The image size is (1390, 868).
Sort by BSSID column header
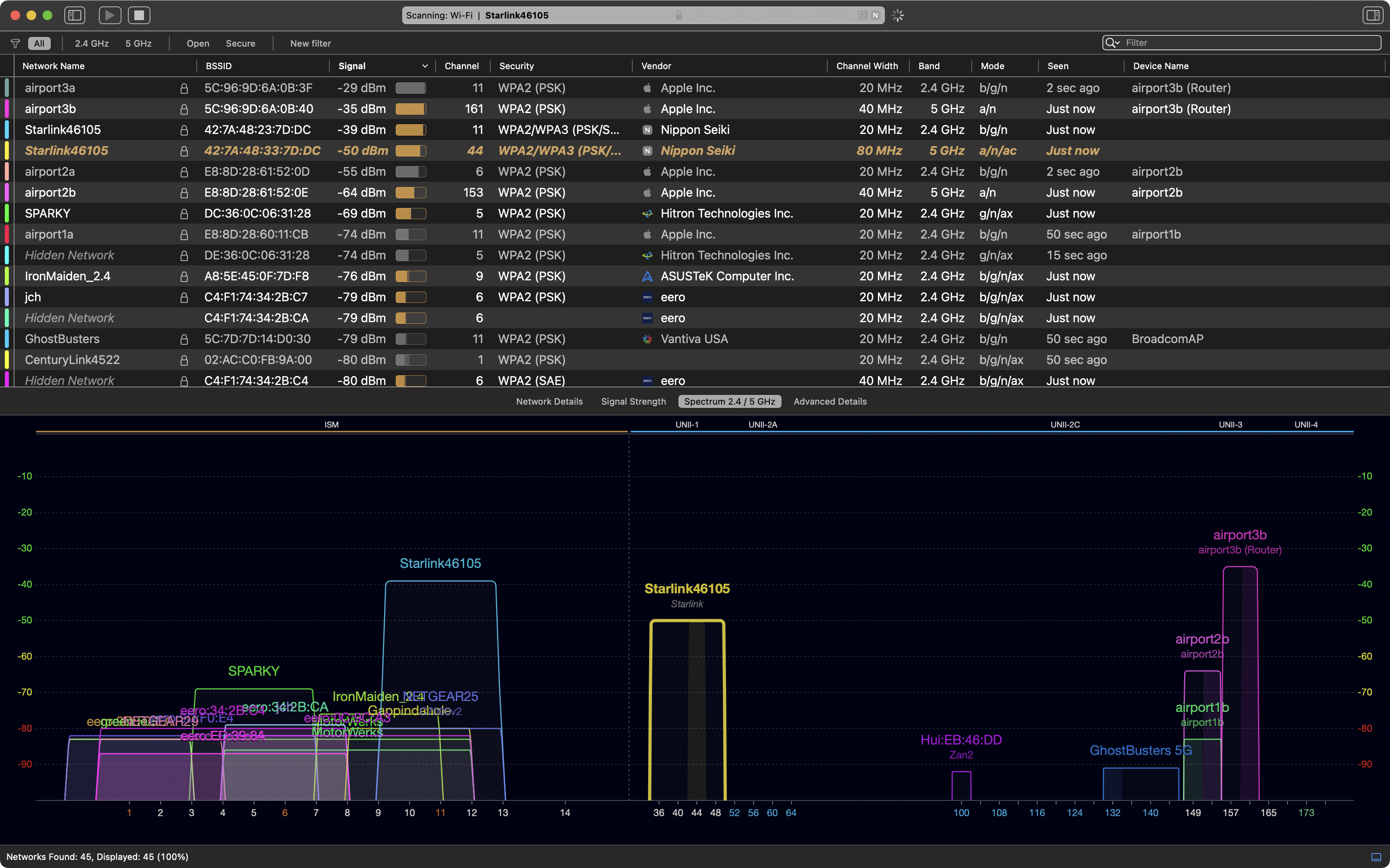click(219, 66)
